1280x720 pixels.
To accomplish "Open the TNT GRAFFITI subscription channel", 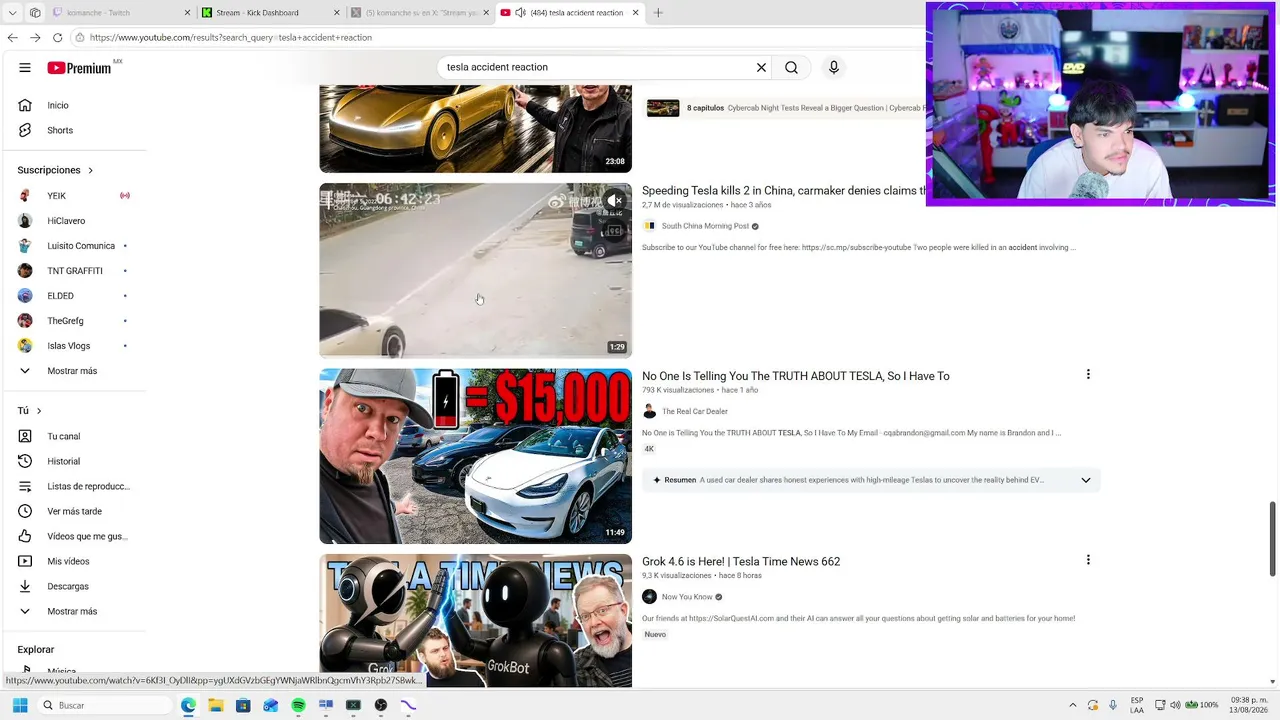I will point(75,271).
